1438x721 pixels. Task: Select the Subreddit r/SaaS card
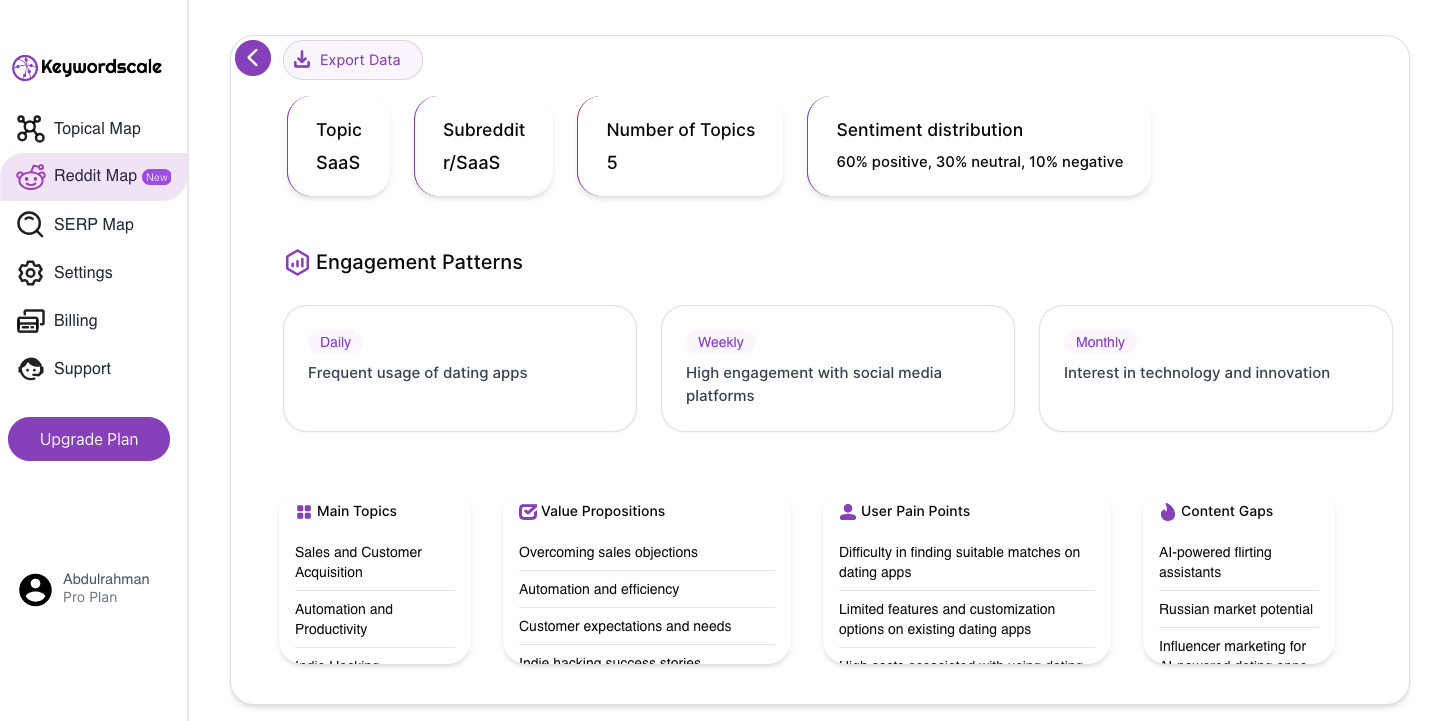click(x=484, y=146)
